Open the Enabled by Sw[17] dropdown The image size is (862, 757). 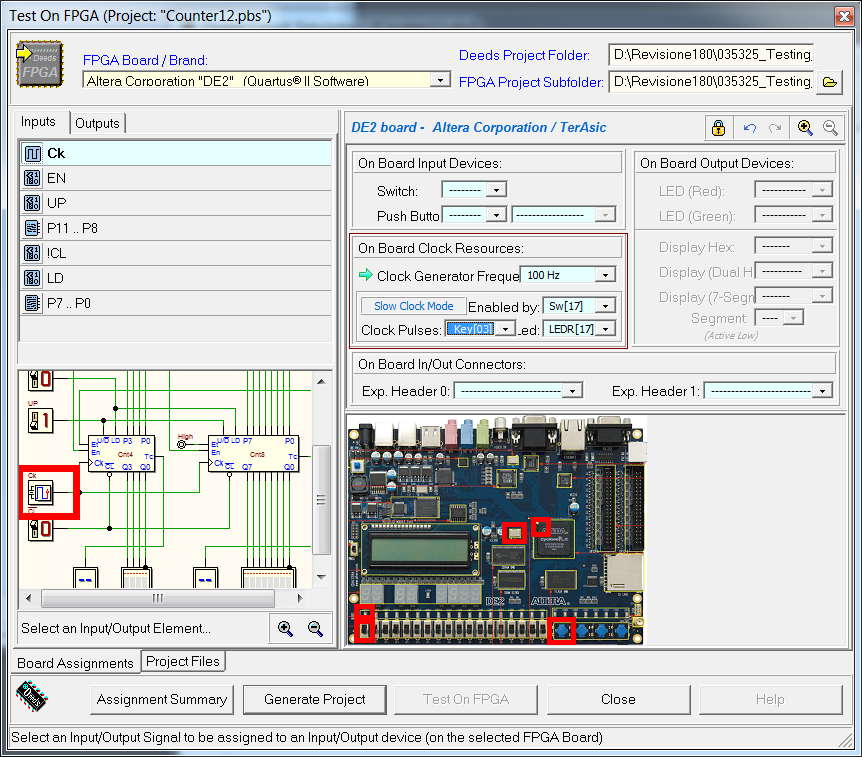pos(605,306)
